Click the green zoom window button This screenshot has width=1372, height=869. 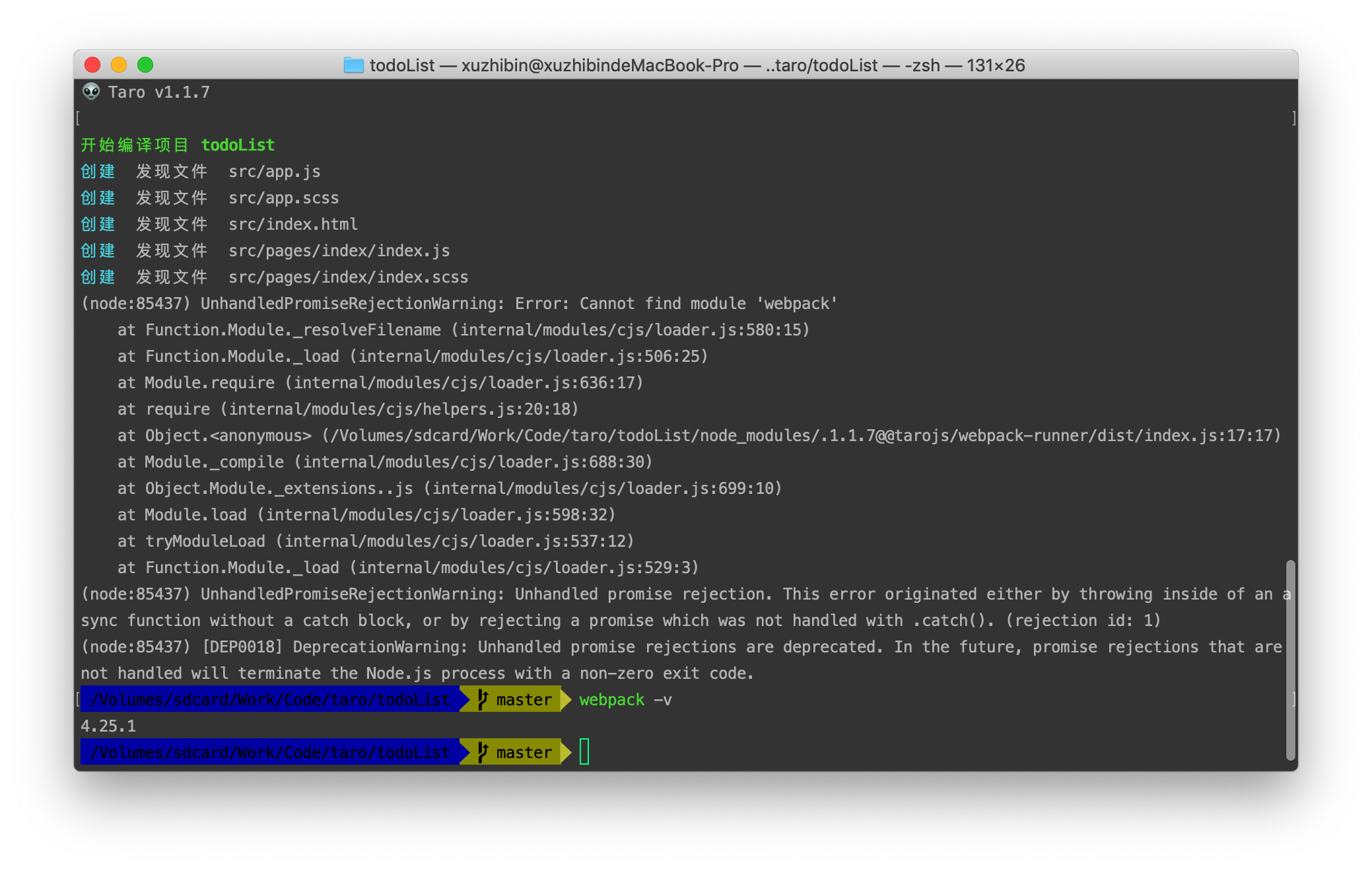point(145,65)
